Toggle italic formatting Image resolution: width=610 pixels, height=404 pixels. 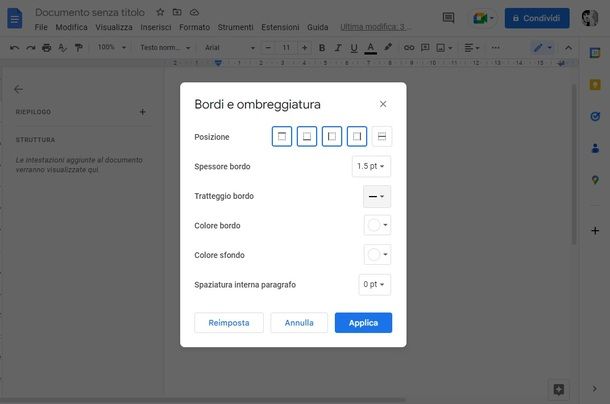[x=338, y=47]
